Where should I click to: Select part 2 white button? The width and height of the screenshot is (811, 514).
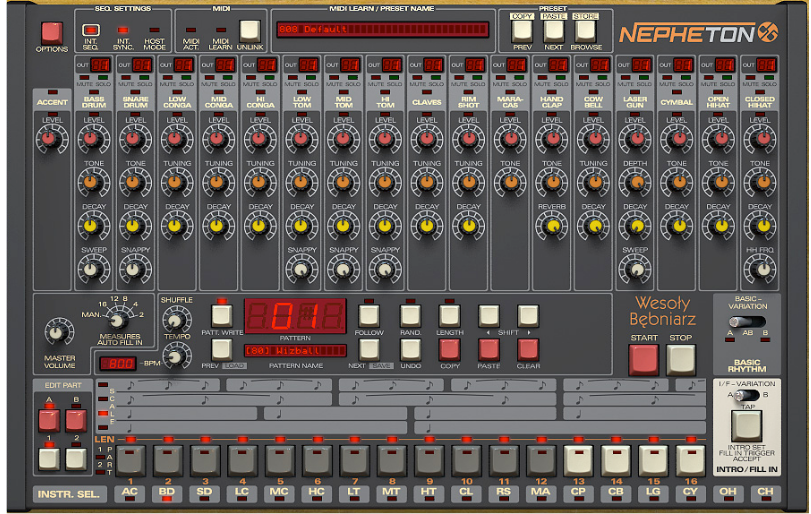(76, 459)
